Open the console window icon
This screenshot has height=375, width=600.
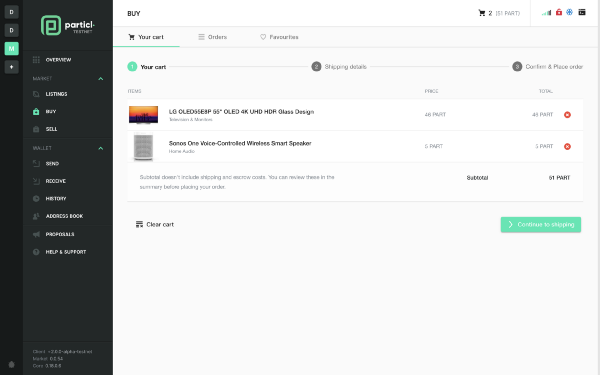[x=582, y=12]
